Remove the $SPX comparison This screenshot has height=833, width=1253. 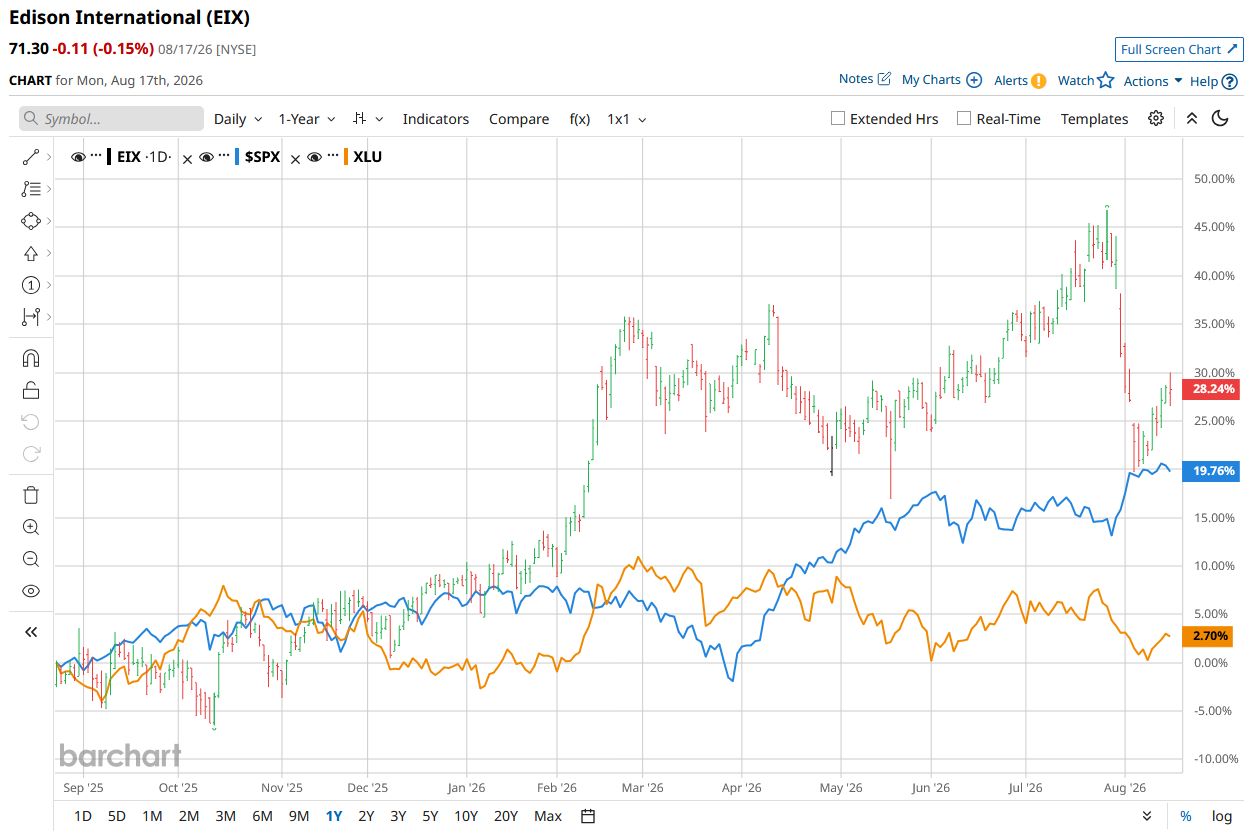(x=187, y=158)
